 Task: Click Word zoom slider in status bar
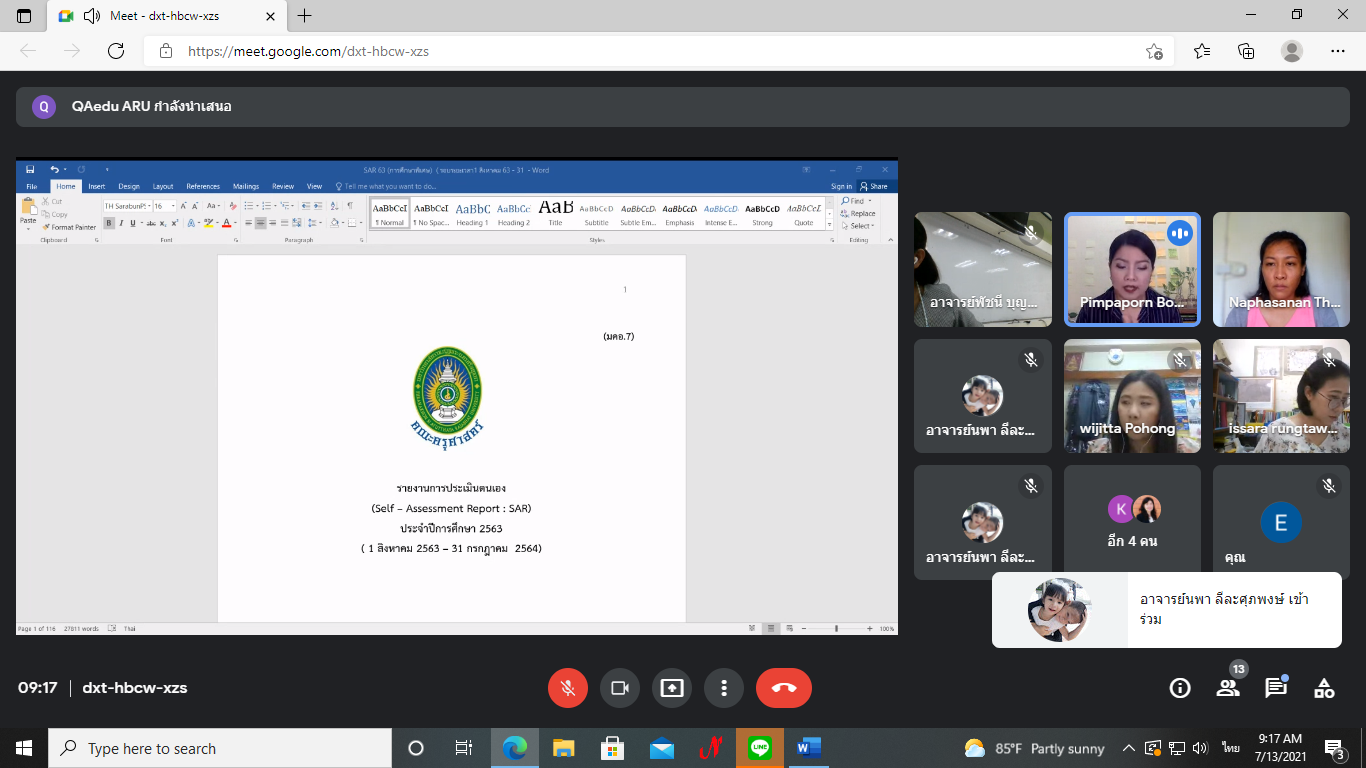pyautogui.click(x=836, y=629)
